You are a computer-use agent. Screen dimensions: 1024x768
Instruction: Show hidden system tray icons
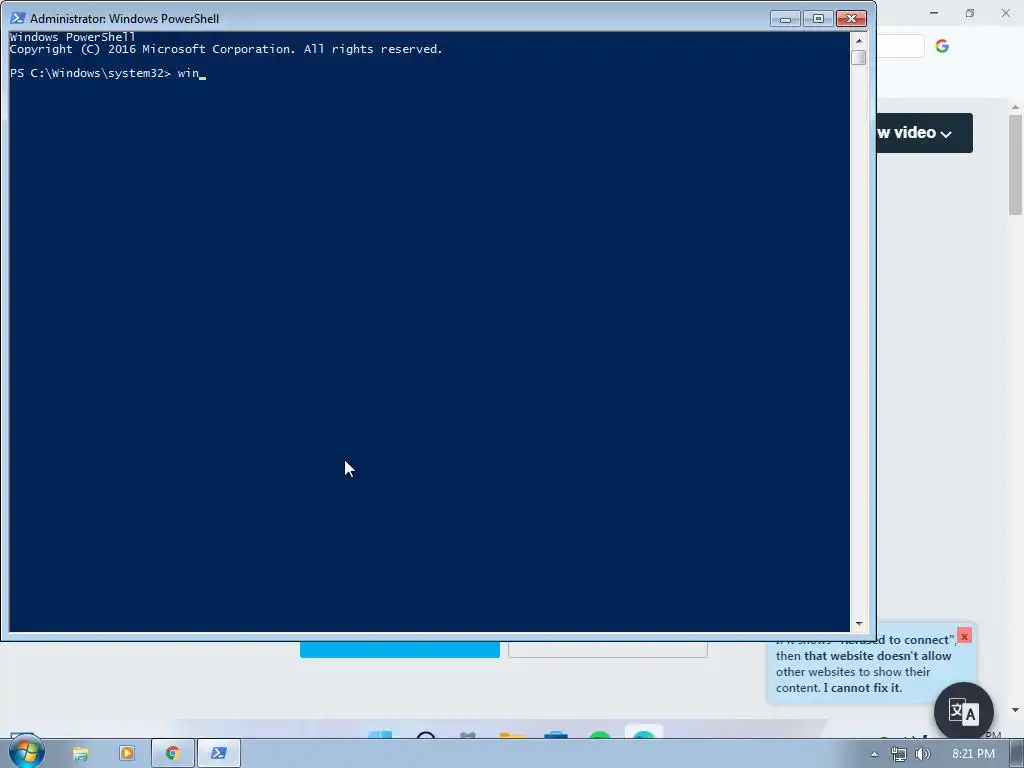tap(874, 754)
